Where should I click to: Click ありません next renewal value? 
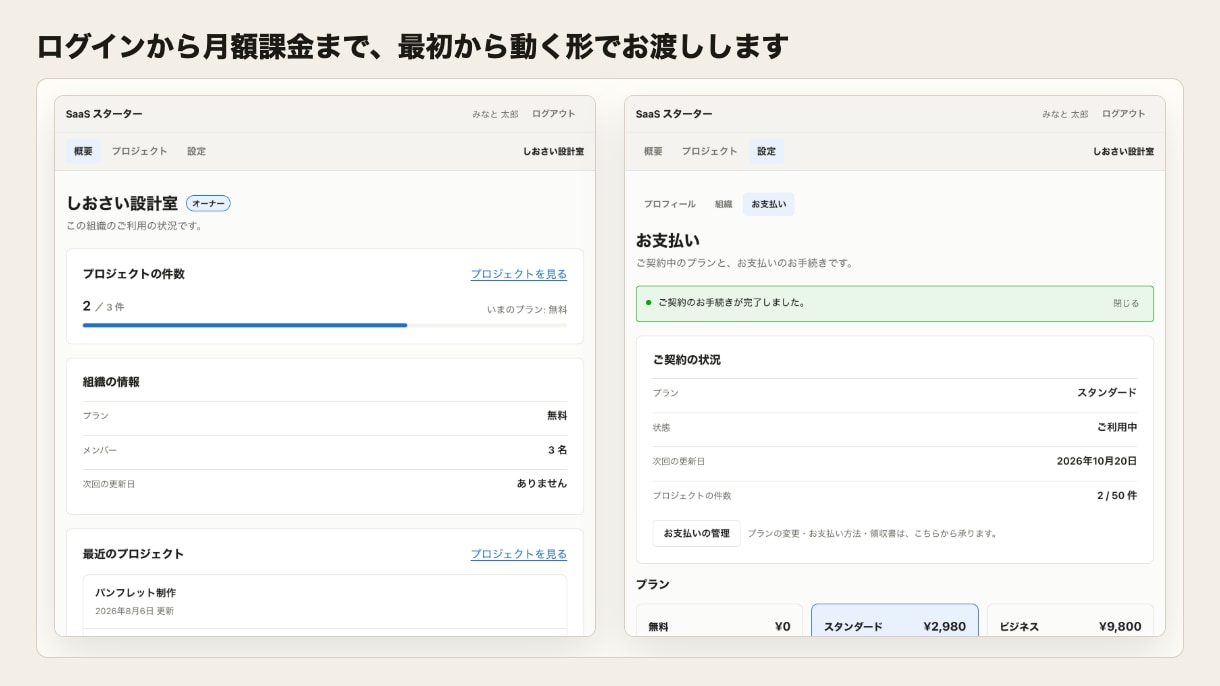[542, 483]
